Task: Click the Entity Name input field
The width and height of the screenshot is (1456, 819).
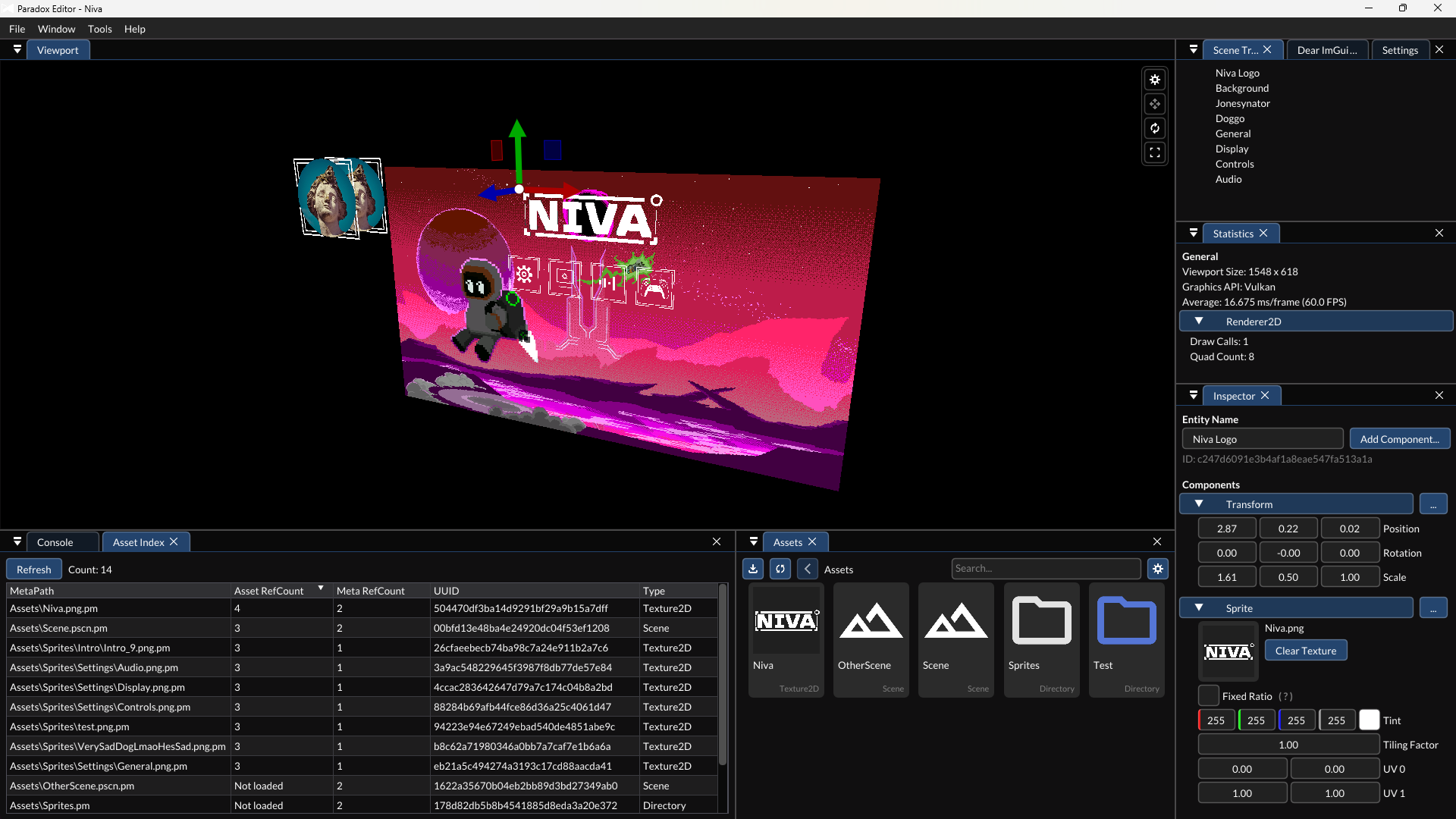Action: point(1262,439)
